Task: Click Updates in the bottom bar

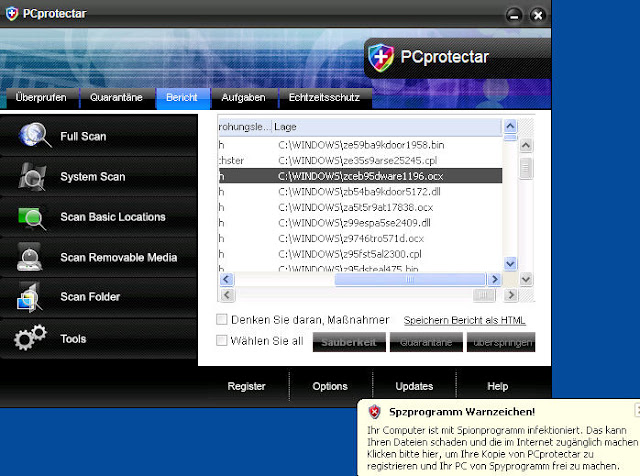Action: point(414,386)
